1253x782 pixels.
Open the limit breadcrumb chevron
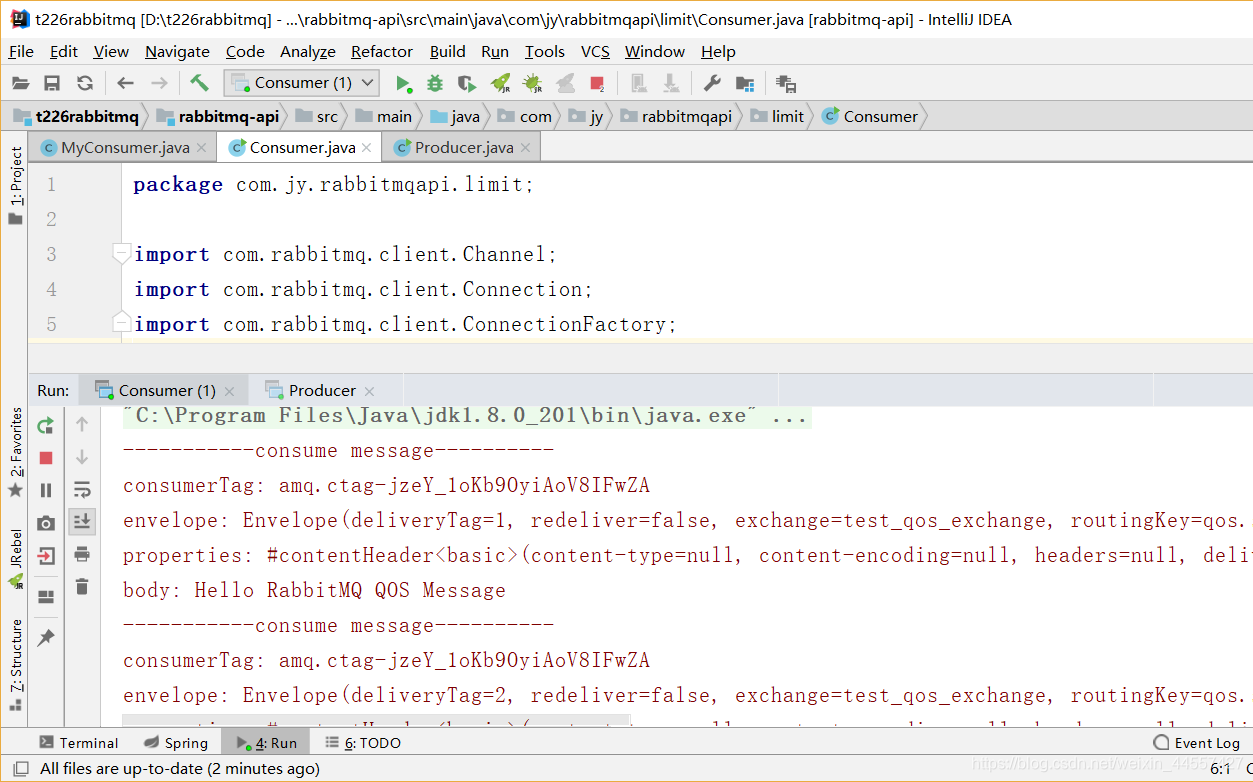pyautogui.click(x=808, y=116)
